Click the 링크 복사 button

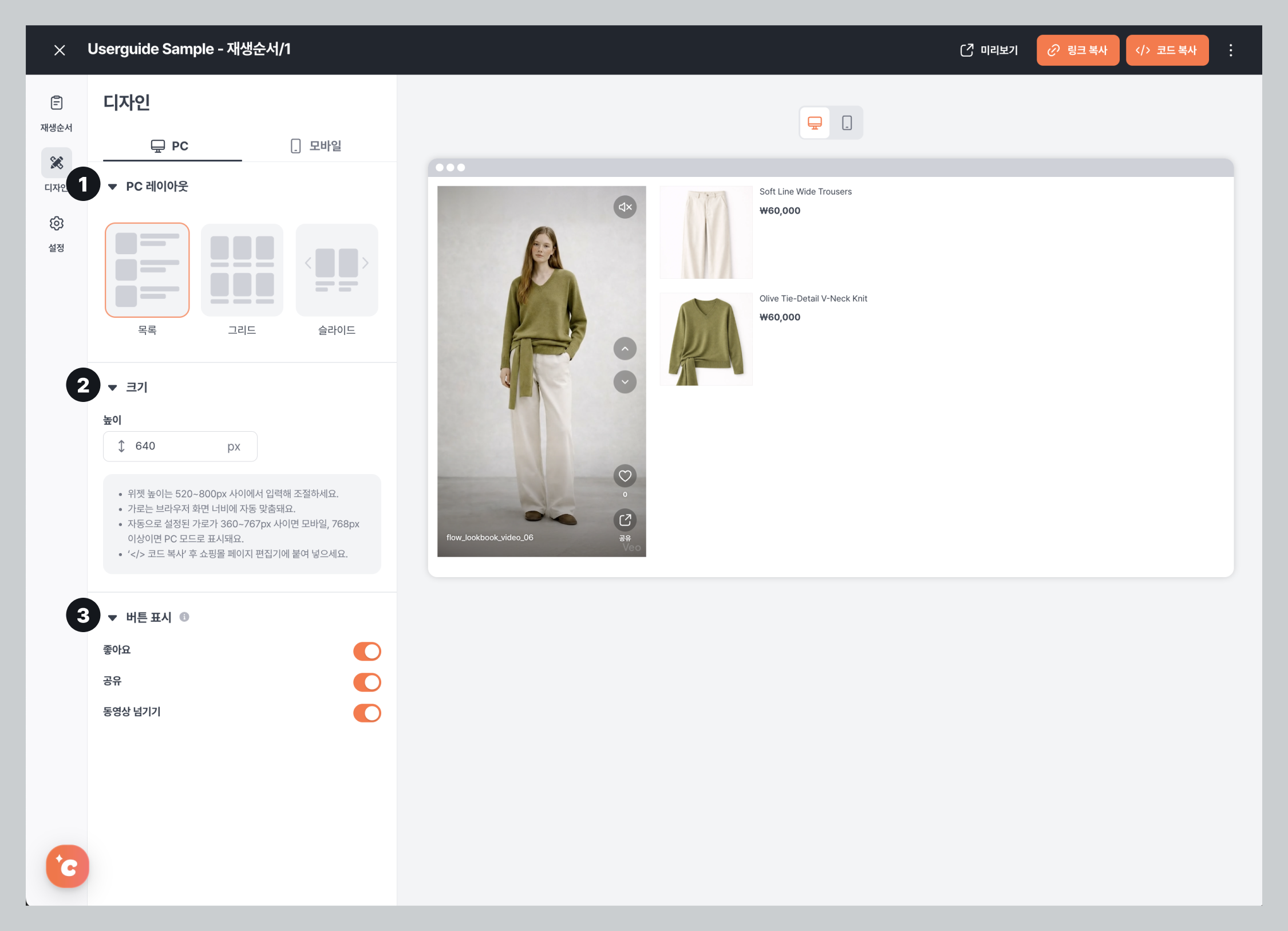click(x=1077, y=50)
